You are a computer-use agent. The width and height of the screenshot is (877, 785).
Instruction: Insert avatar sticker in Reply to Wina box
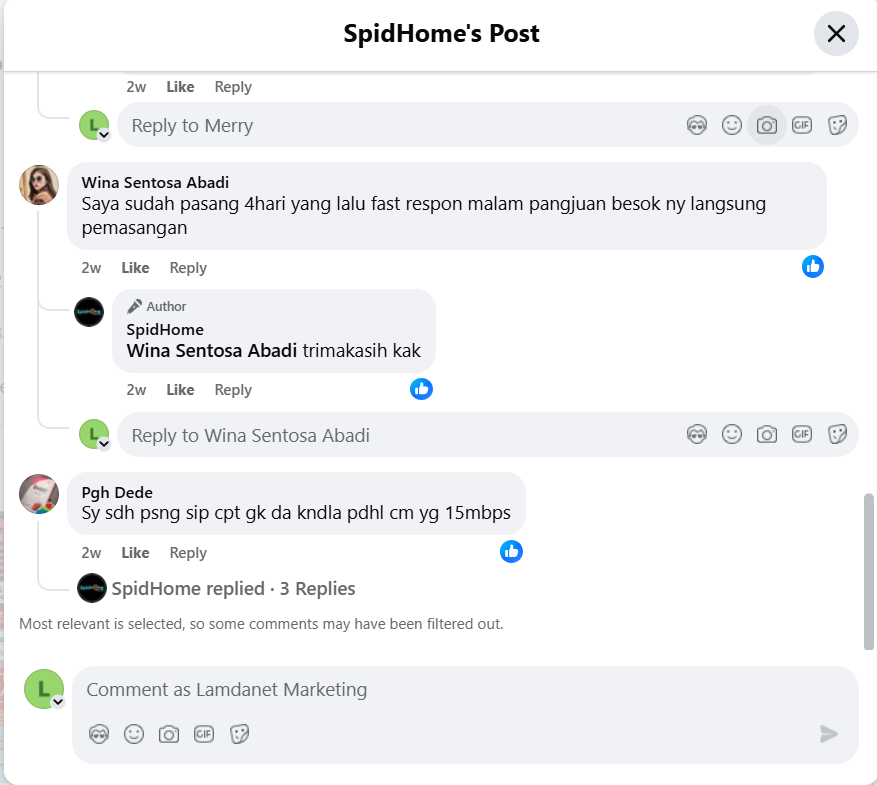click(697, 434)
